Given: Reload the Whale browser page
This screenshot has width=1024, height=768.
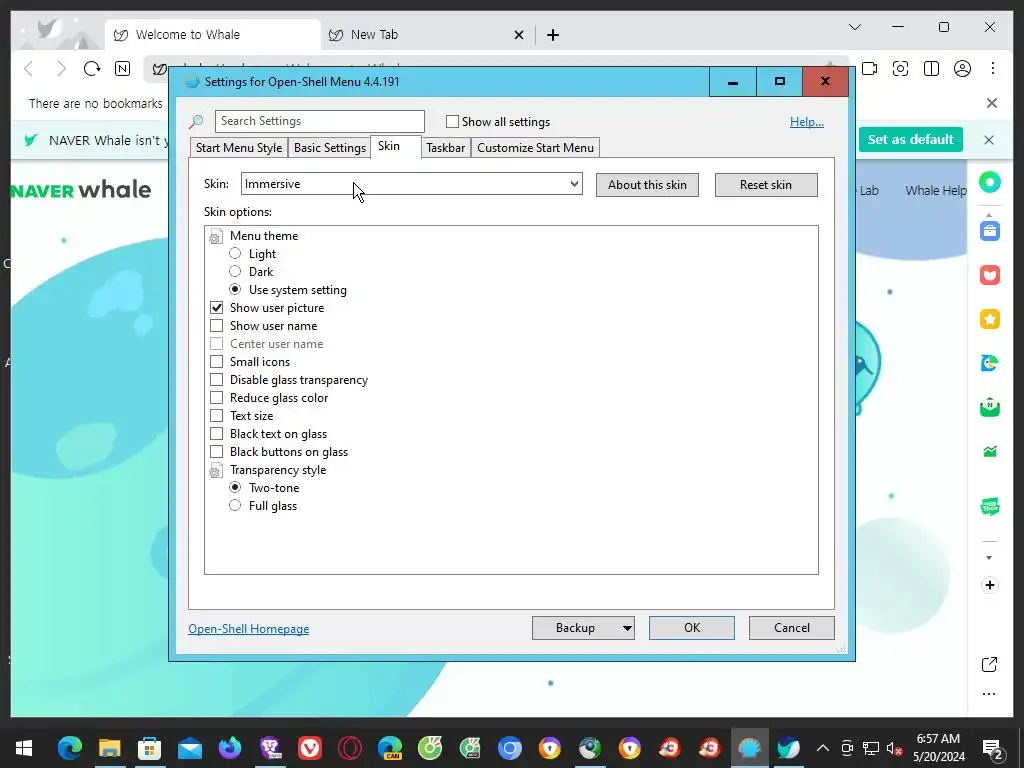Looking at the screenshot, I should click(91, 69).
